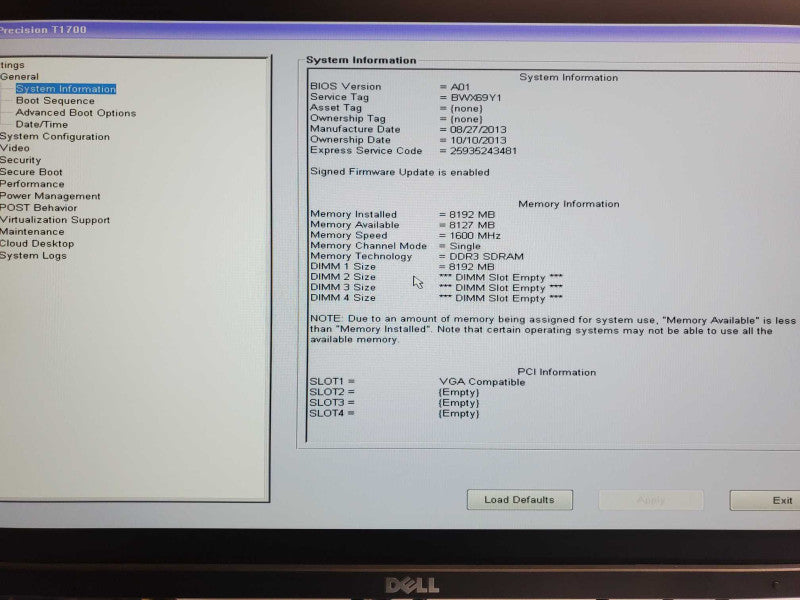
Task: Click the Service Tag value BWX69Y1
Action: coord(476,97)
